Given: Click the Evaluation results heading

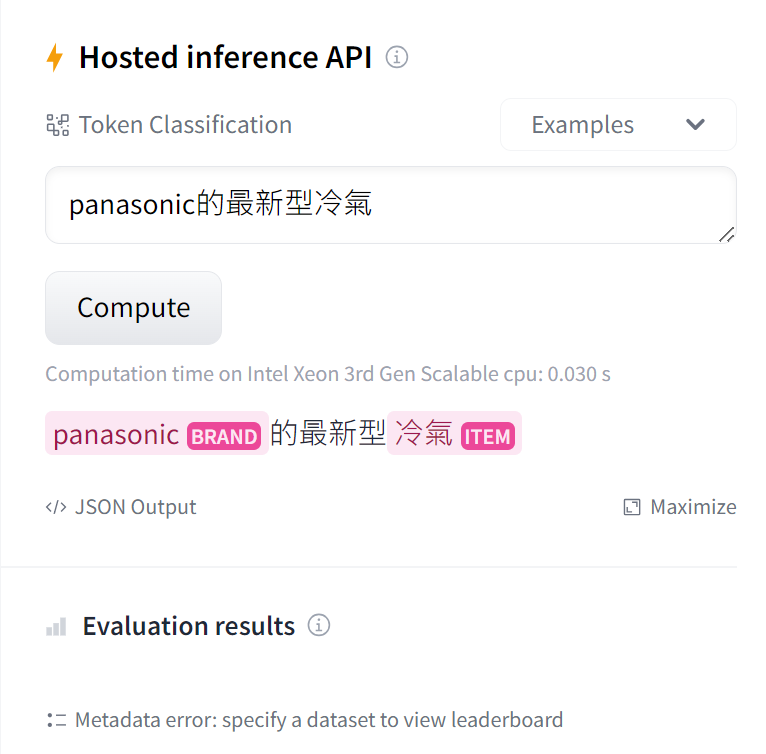Looking at the screenshot, I should click(x=188, y=626).
